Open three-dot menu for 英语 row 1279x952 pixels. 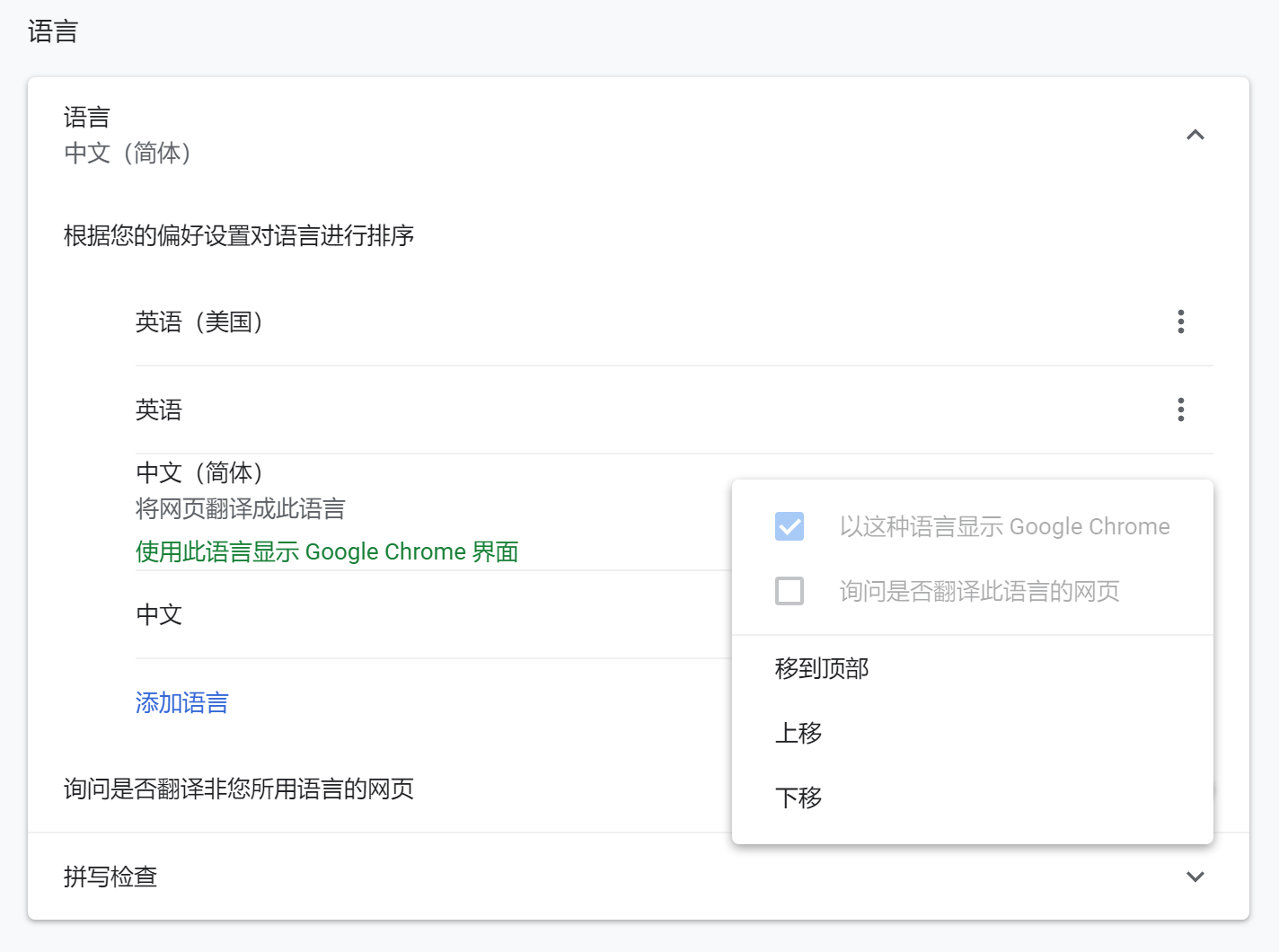coord(1180,410)
